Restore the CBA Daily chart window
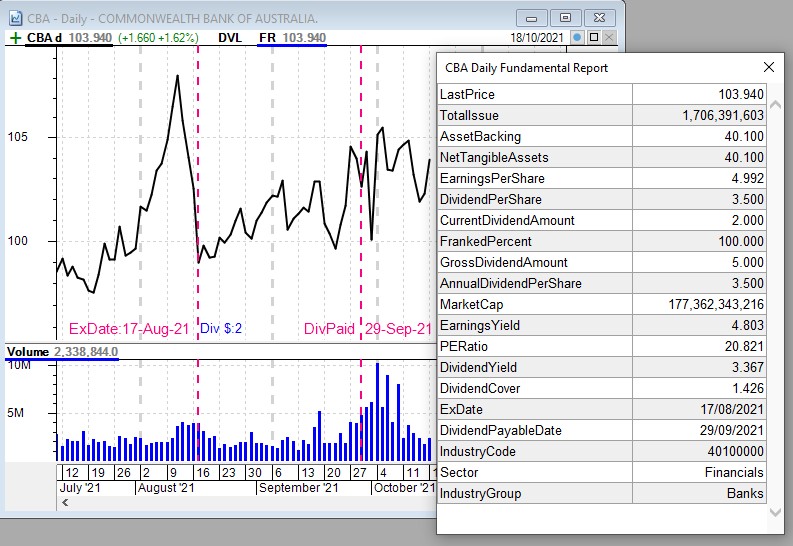This screenshot has height=546, width=793. tap(565, 18)
